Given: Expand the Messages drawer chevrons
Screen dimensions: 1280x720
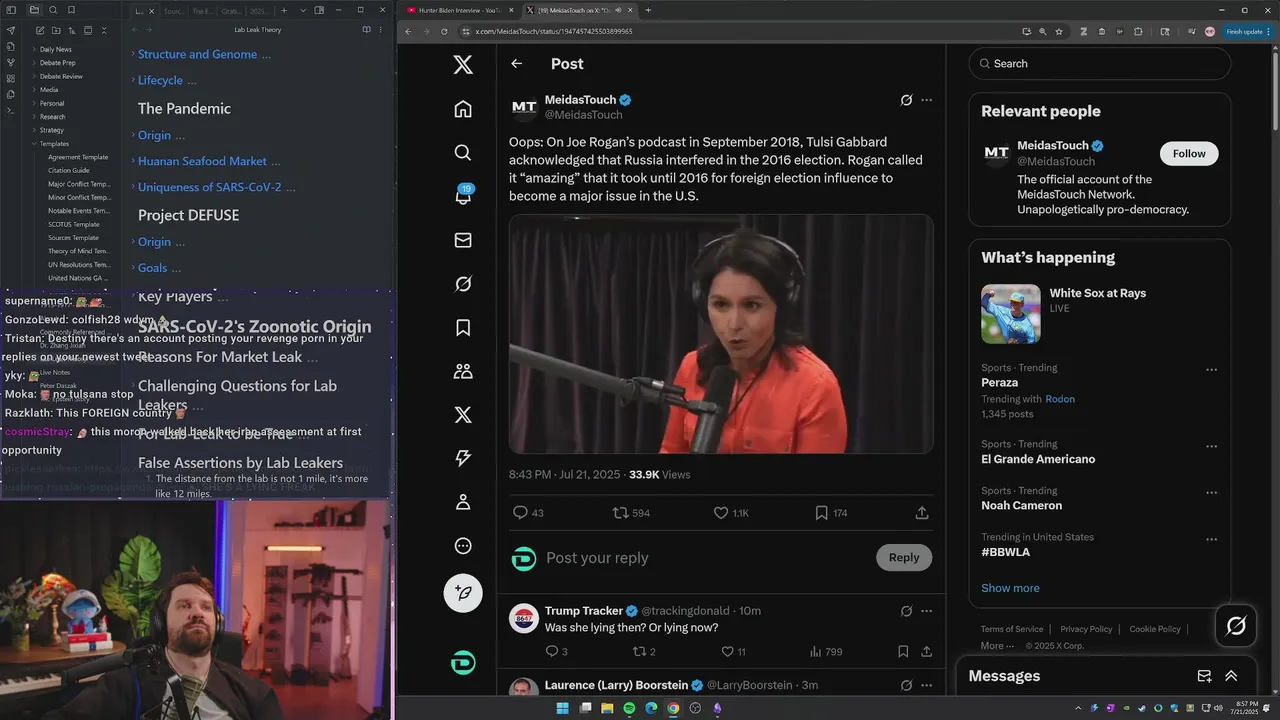Looking at the screenshot, I should click(x=1231, y=676).
